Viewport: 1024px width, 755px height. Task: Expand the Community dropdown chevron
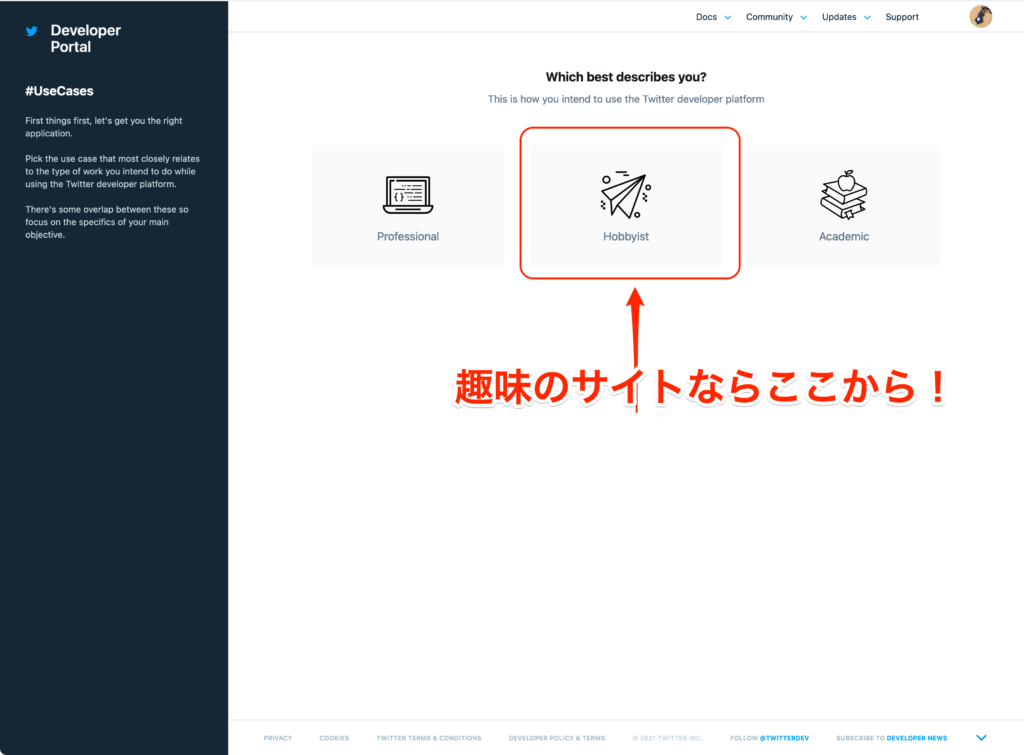coord(803,18)
